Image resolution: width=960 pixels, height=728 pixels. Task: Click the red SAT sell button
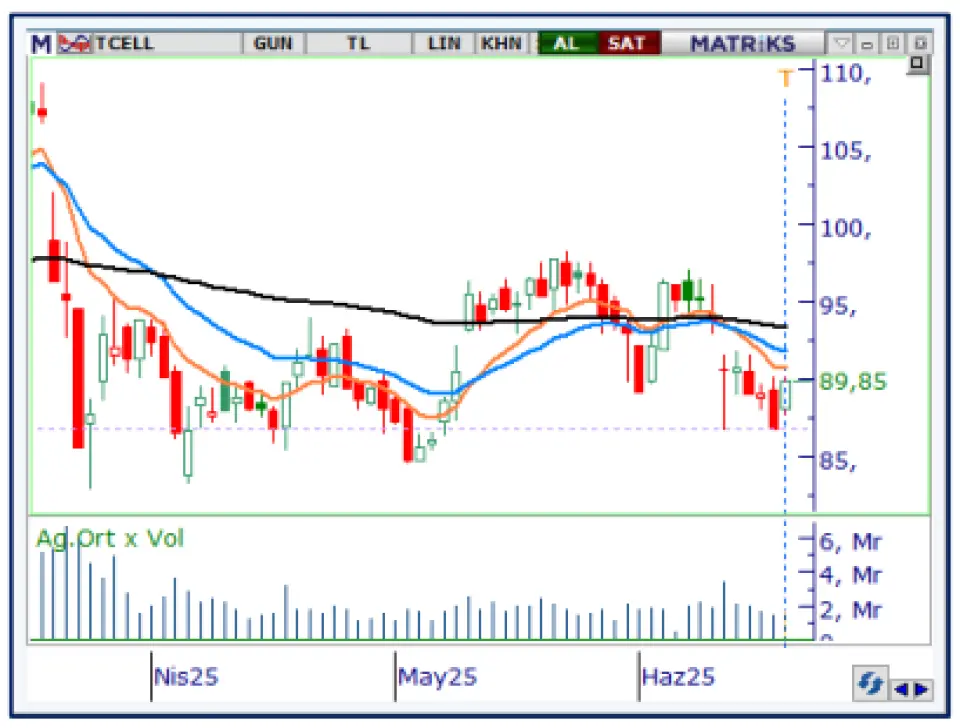point(628,43)
